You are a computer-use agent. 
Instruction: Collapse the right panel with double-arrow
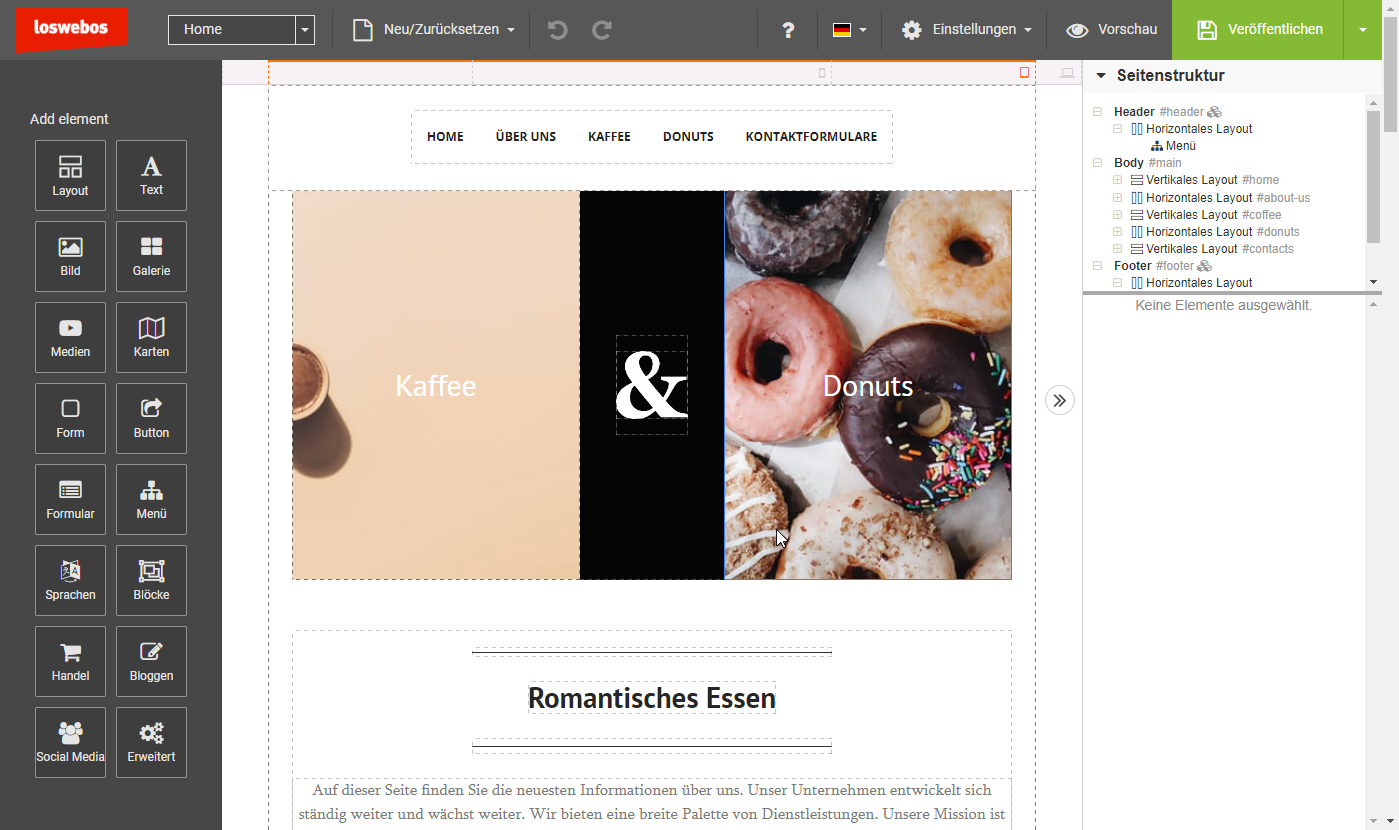pos(1060,400)
